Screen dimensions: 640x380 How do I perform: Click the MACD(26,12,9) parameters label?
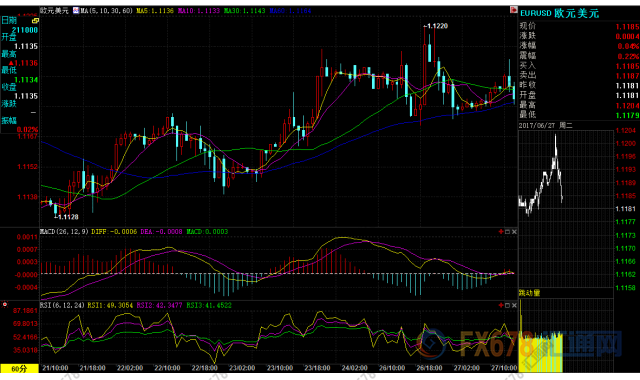[x=64, y=231]
